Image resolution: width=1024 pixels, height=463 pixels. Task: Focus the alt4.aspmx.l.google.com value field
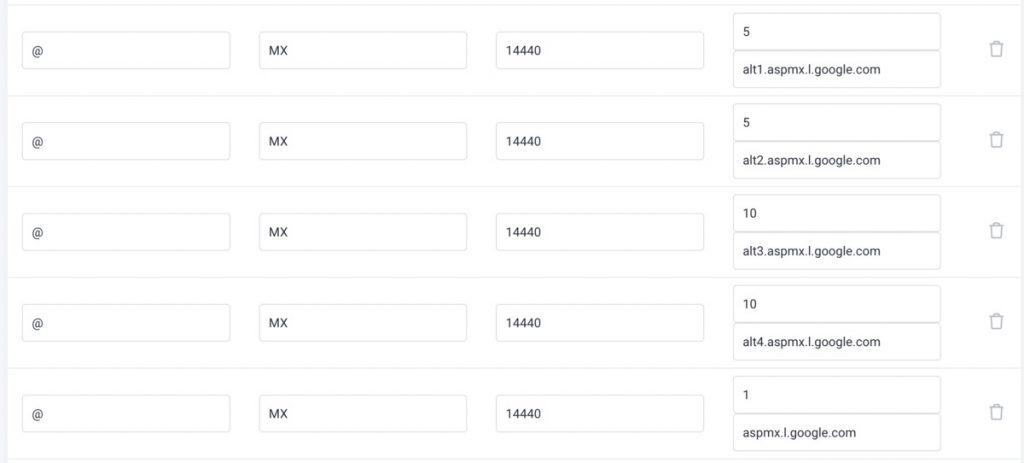pyautogui.click(x=837, y=342)
